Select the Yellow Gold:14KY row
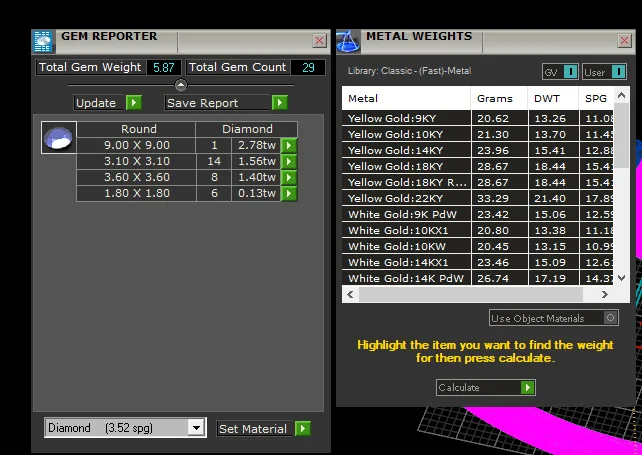Screen dimensions: 642x455 [477, 150]
